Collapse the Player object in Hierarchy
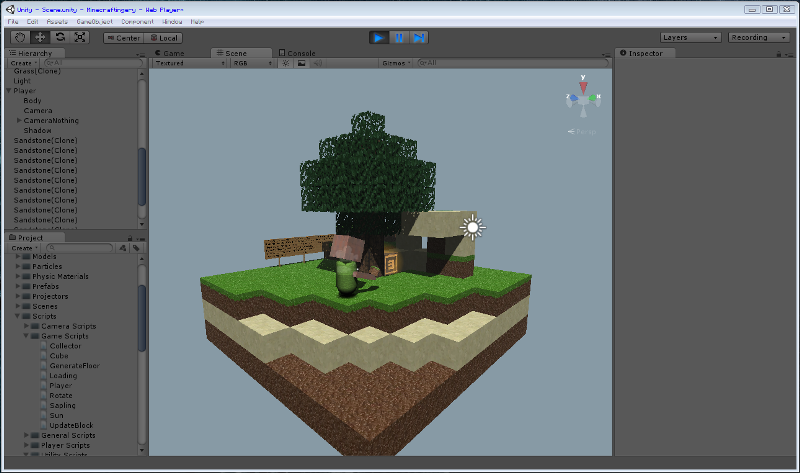The width and height of the screenshot is (800, 473). (9, 90)
